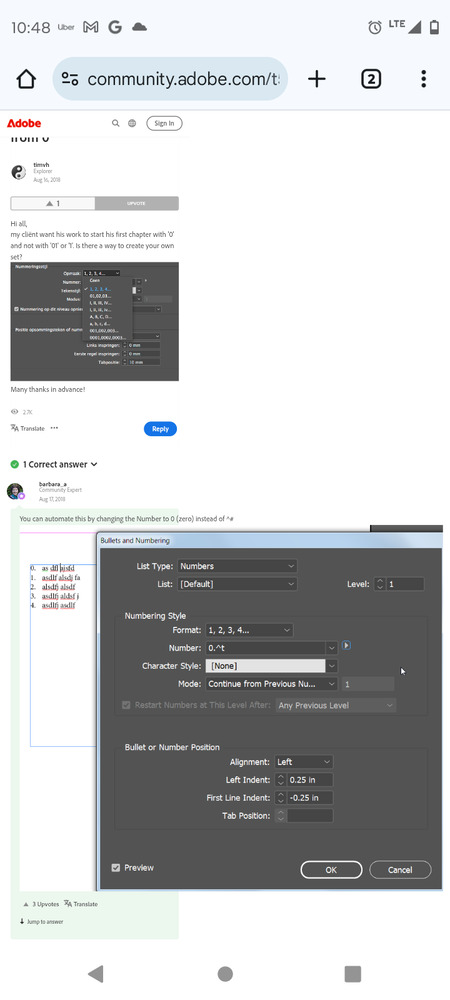
Task: Click the blue Reply button
Action: tap(160, 429)
